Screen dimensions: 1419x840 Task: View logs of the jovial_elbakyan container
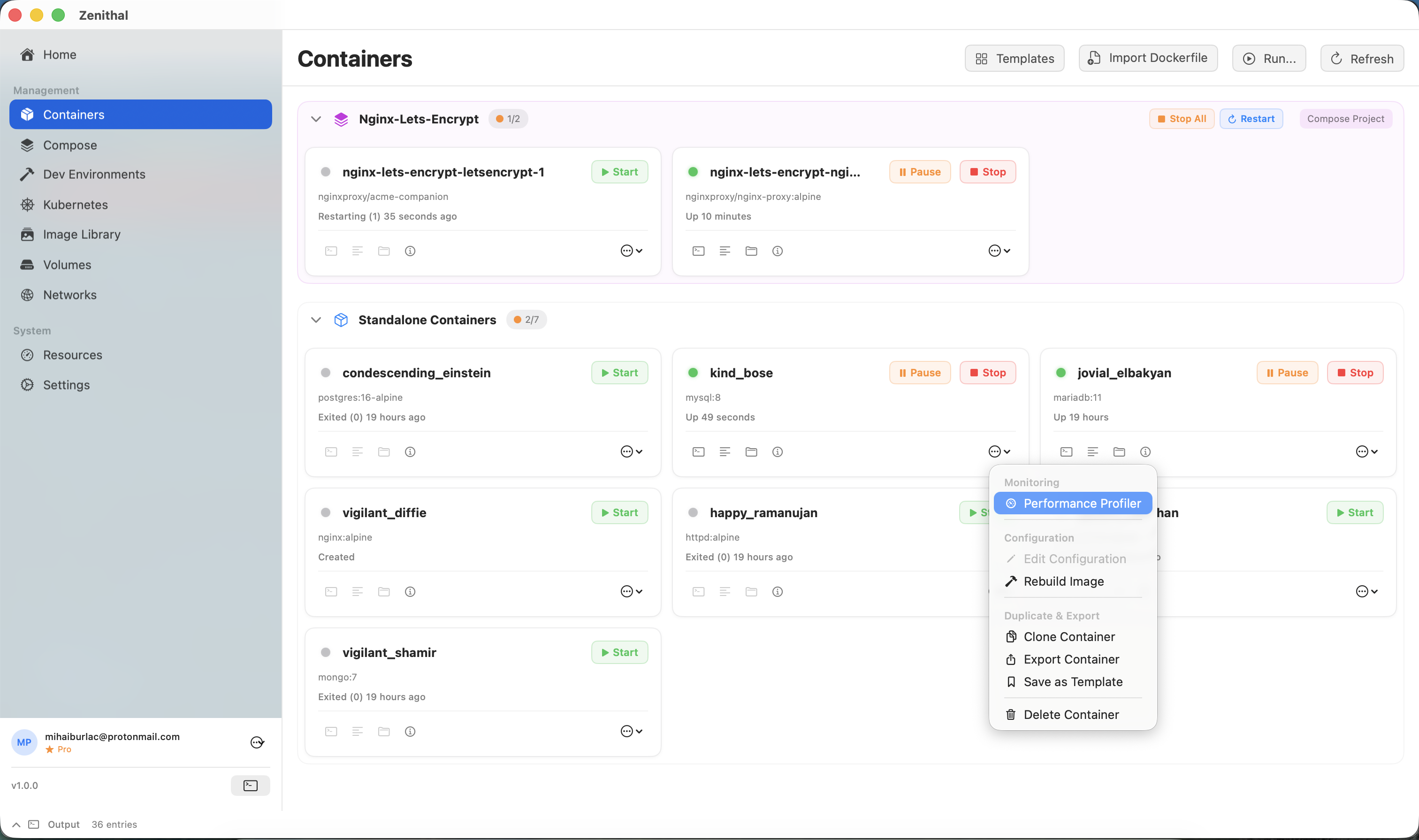coord(1092,451)
